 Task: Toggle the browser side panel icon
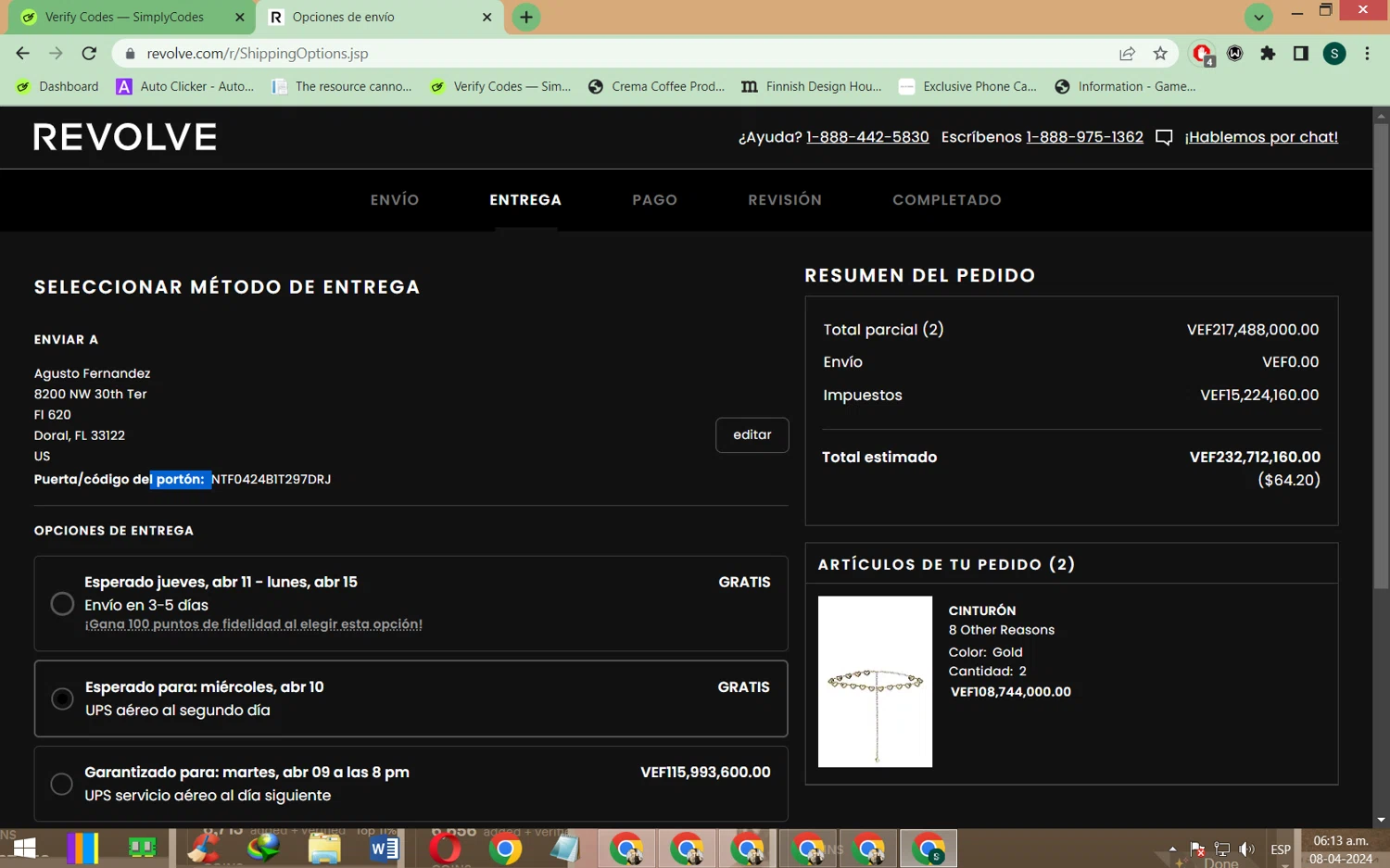1301,54
